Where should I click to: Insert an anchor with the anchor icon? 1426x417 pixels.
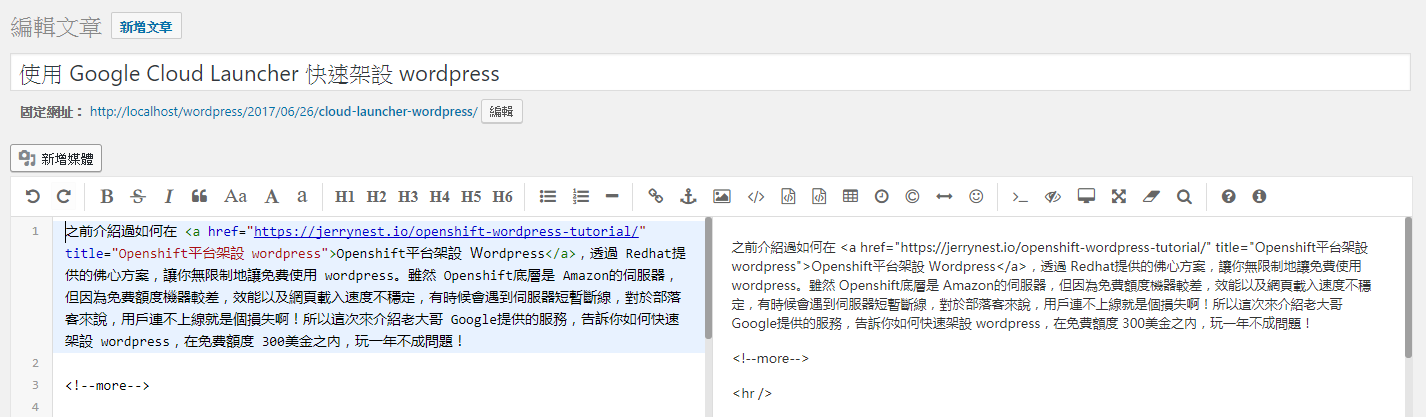(687, 197)
